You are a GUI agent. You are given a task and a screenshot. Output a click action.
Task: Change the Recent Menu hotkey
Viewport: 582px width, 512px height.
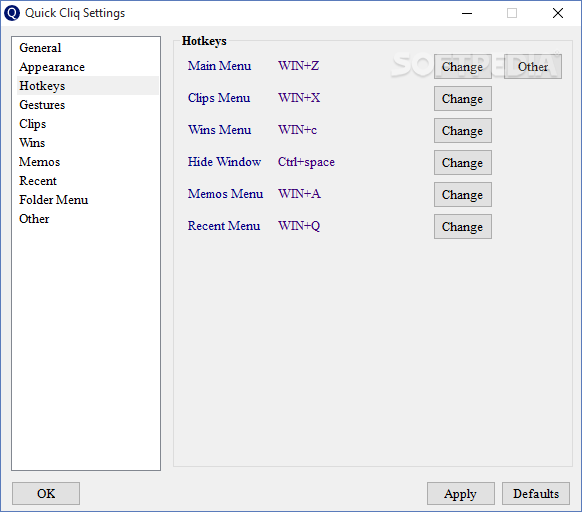point(463,226)
